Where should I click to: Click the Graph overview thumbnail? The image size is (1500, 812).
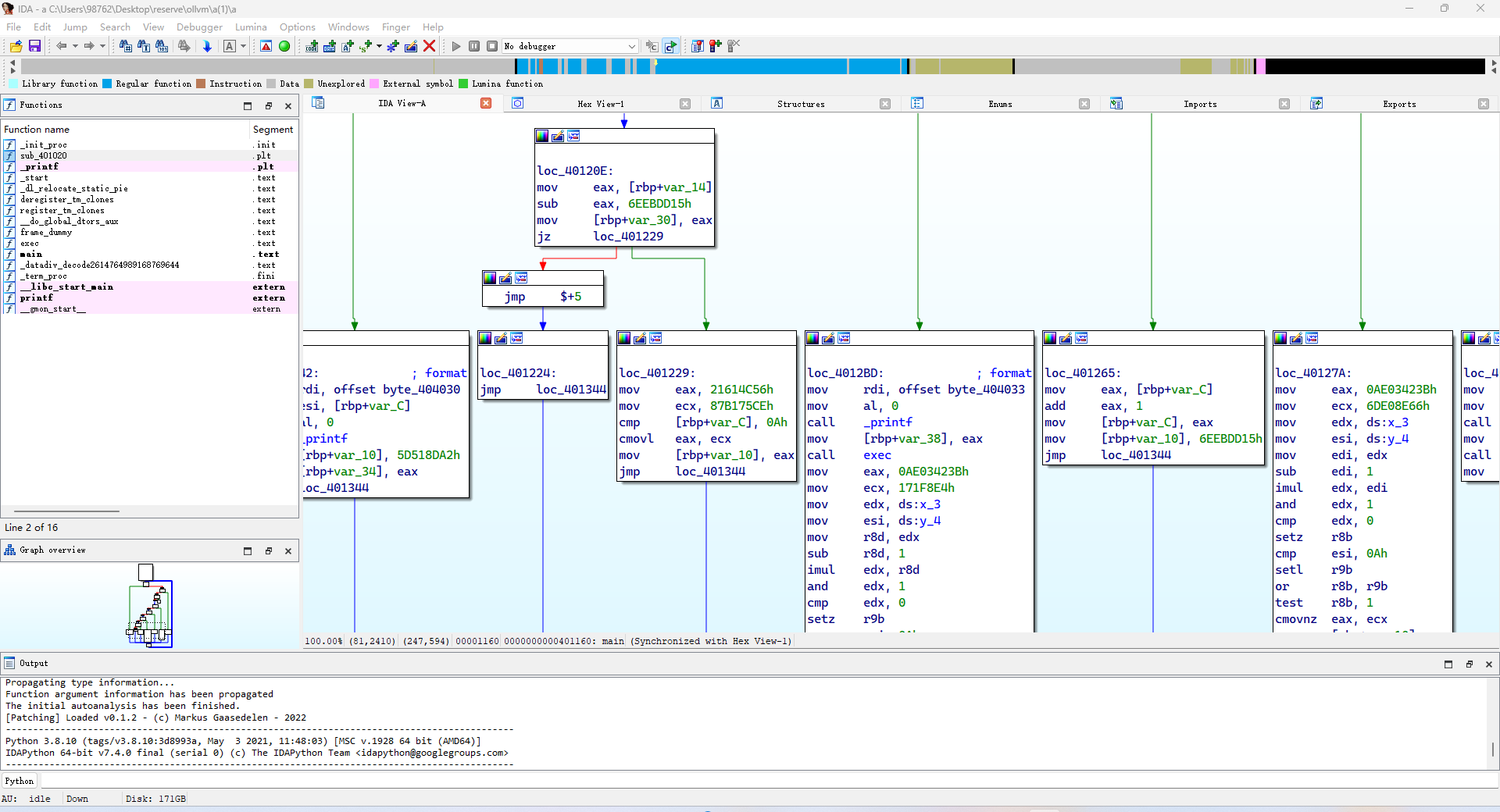149,607
